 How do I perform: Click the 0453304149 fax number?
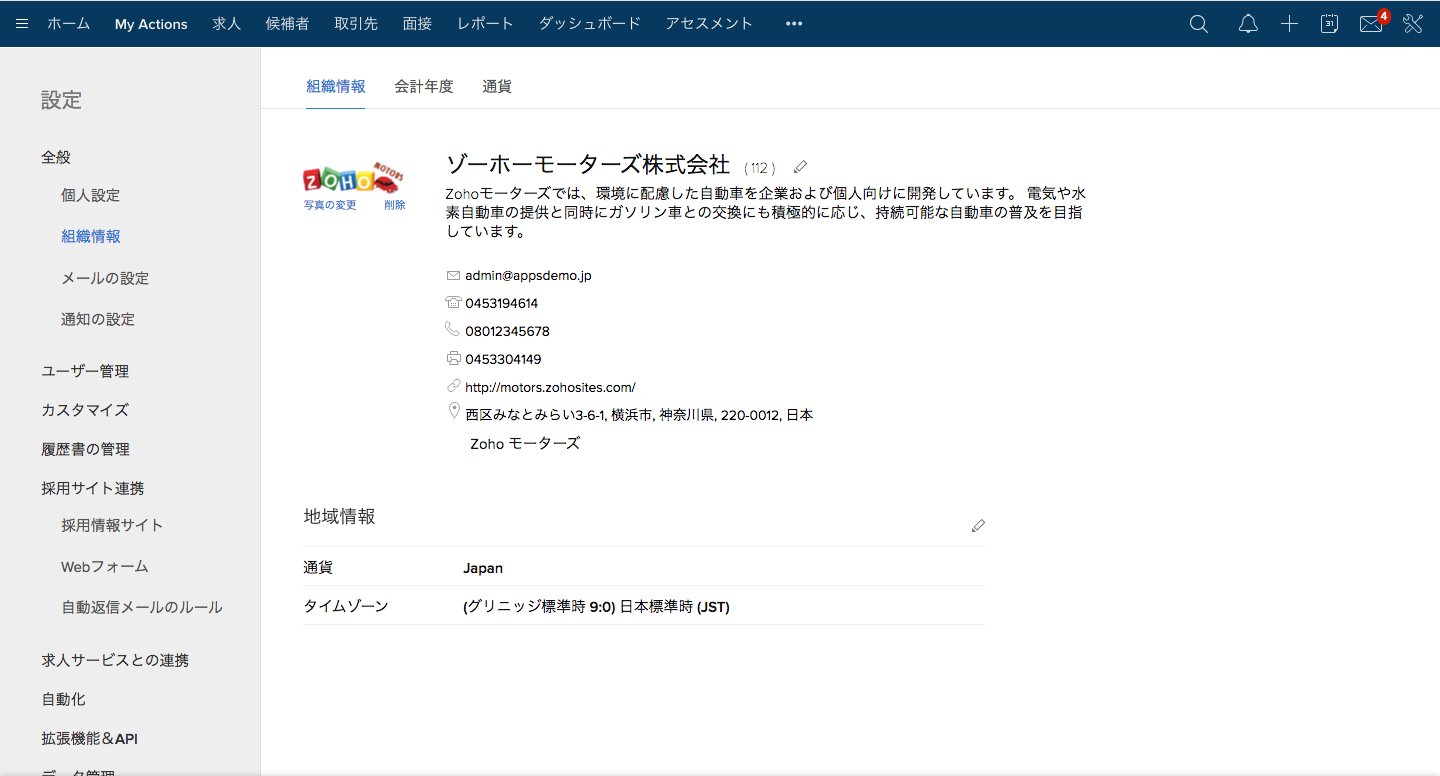(503, 359)
